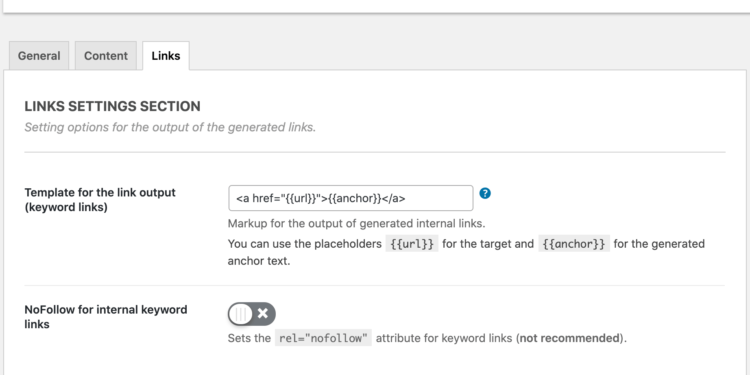Click the rel="nofollow" code snippet
The height and width of the screenshot is (375, 750).
(323, 339)
